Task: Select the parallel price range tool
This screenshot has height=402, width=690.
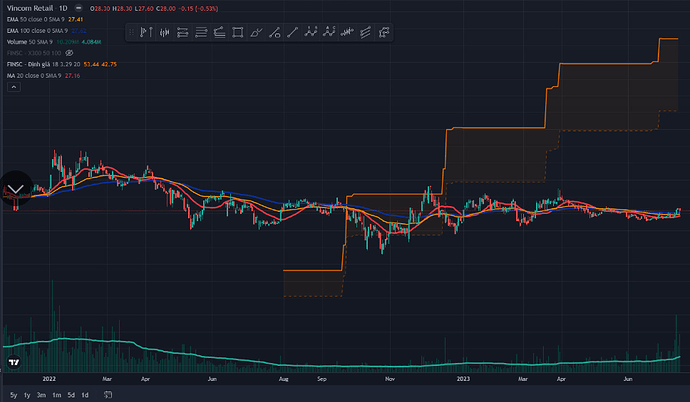Action: [x=183, y=32]
